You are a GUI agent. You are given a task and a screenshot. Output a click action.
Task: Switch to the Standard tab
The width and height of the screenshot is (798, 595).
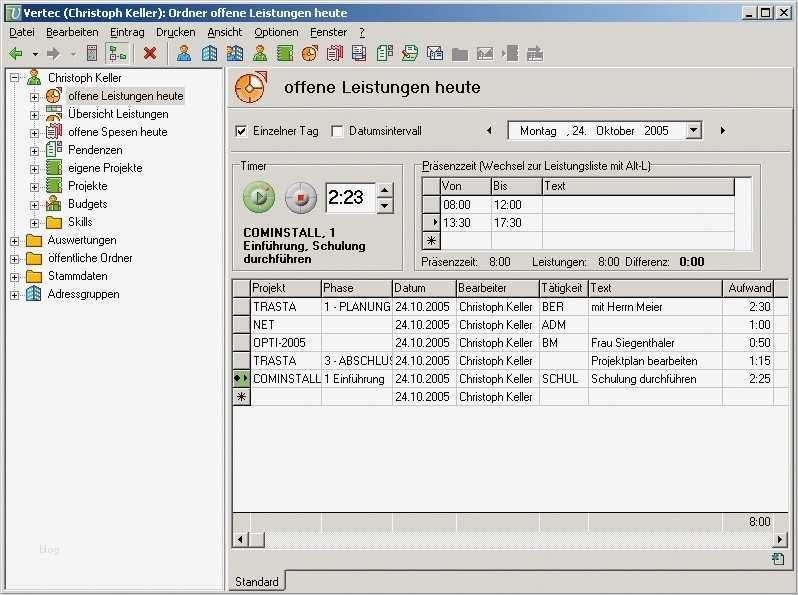coord(257,581)
